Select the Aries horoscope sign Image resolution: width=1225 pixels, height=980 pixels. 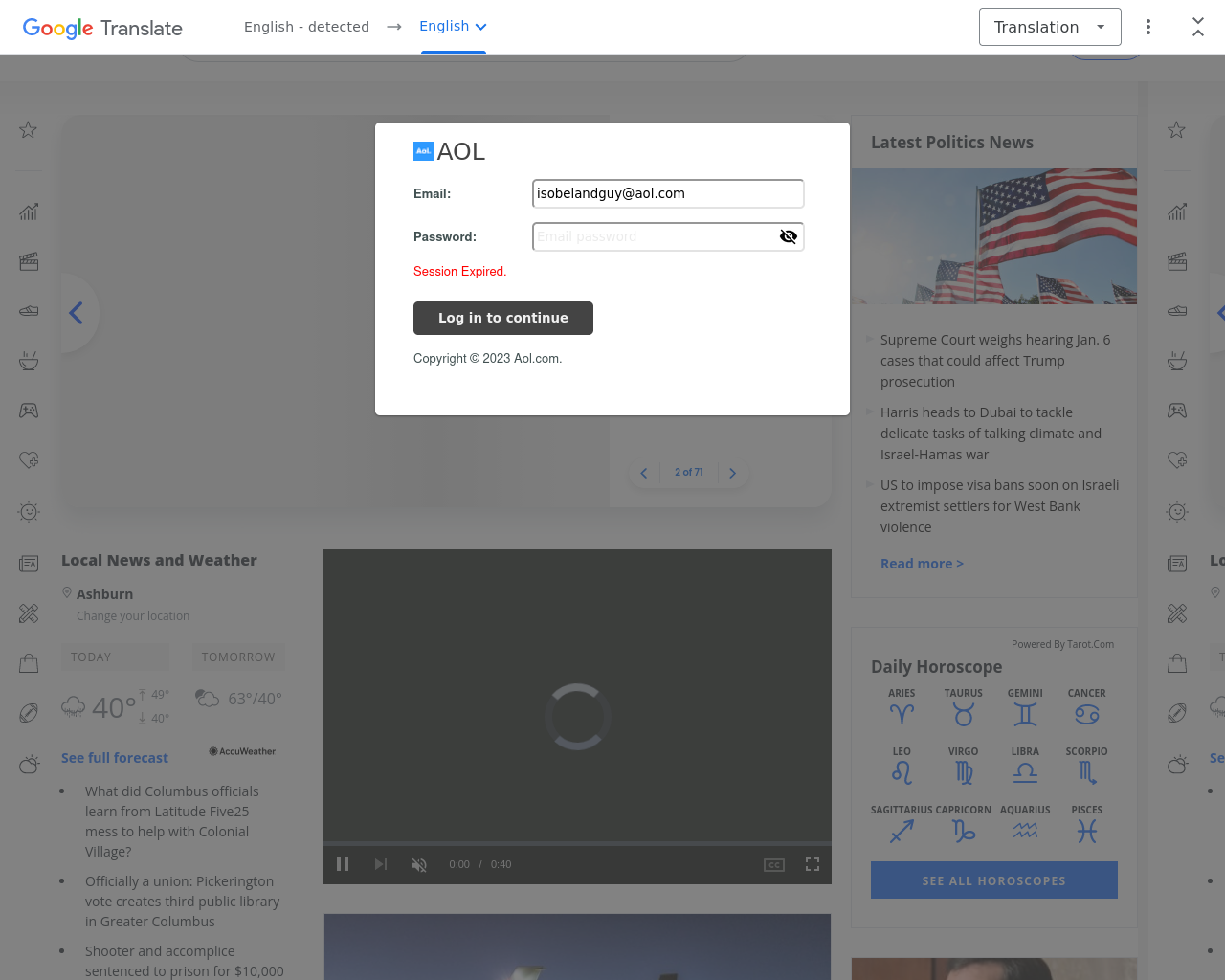902,707
